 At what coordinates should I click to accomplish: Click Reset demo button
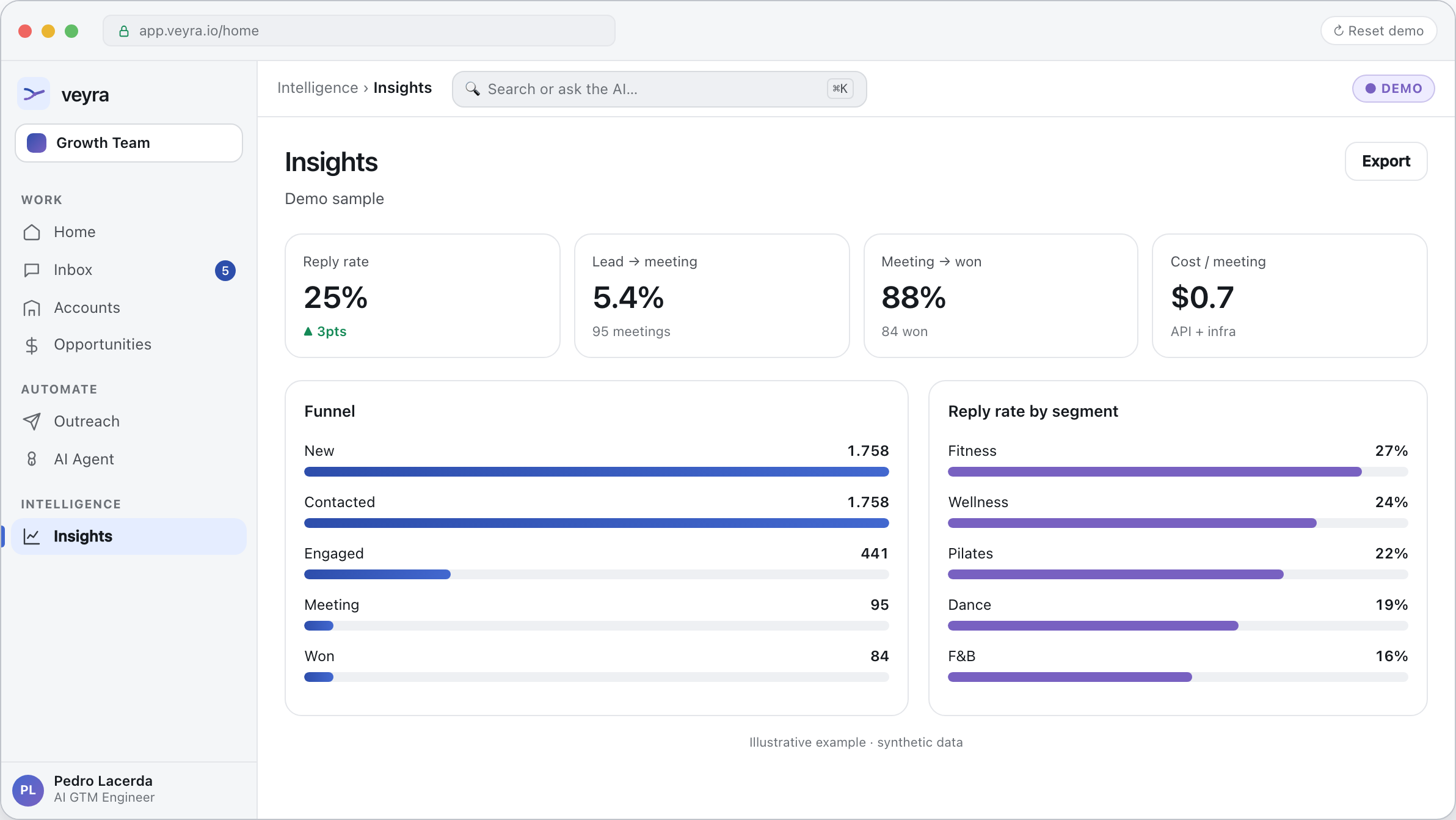(x=1378, y=31)
